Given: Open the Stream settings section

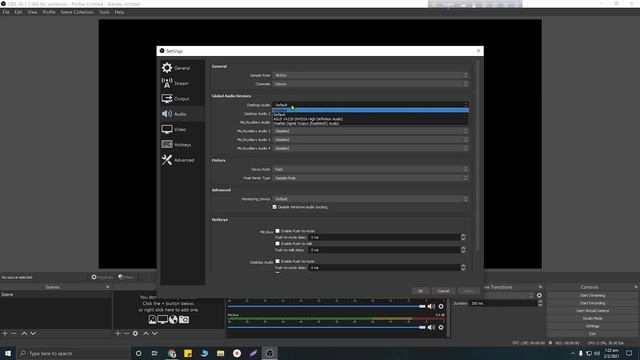Looking at the screenshot, I should 182,83.
